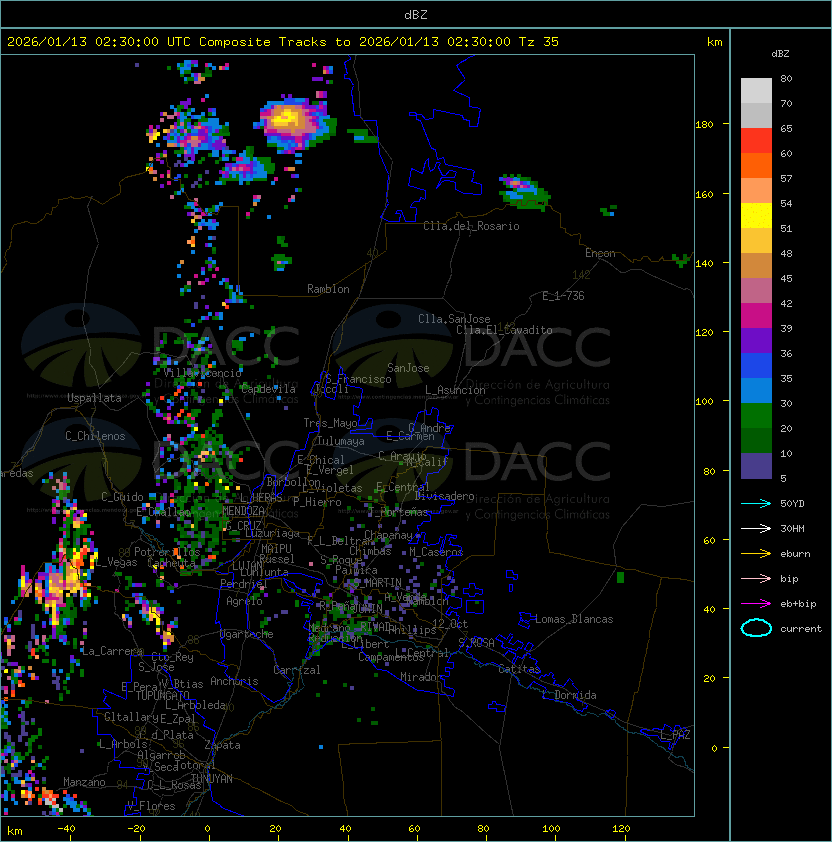Screen dimensions: 832x842
Task: Pick the light blue 30–35 dBZ swatch
Action: pos(756,390)
